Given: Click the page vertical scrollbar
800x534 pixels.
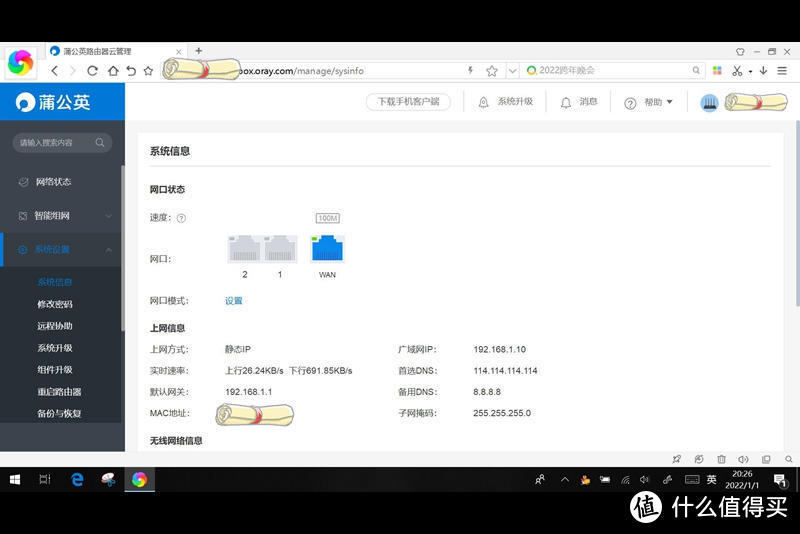Looking at the screenshot, I should [797, 213].
